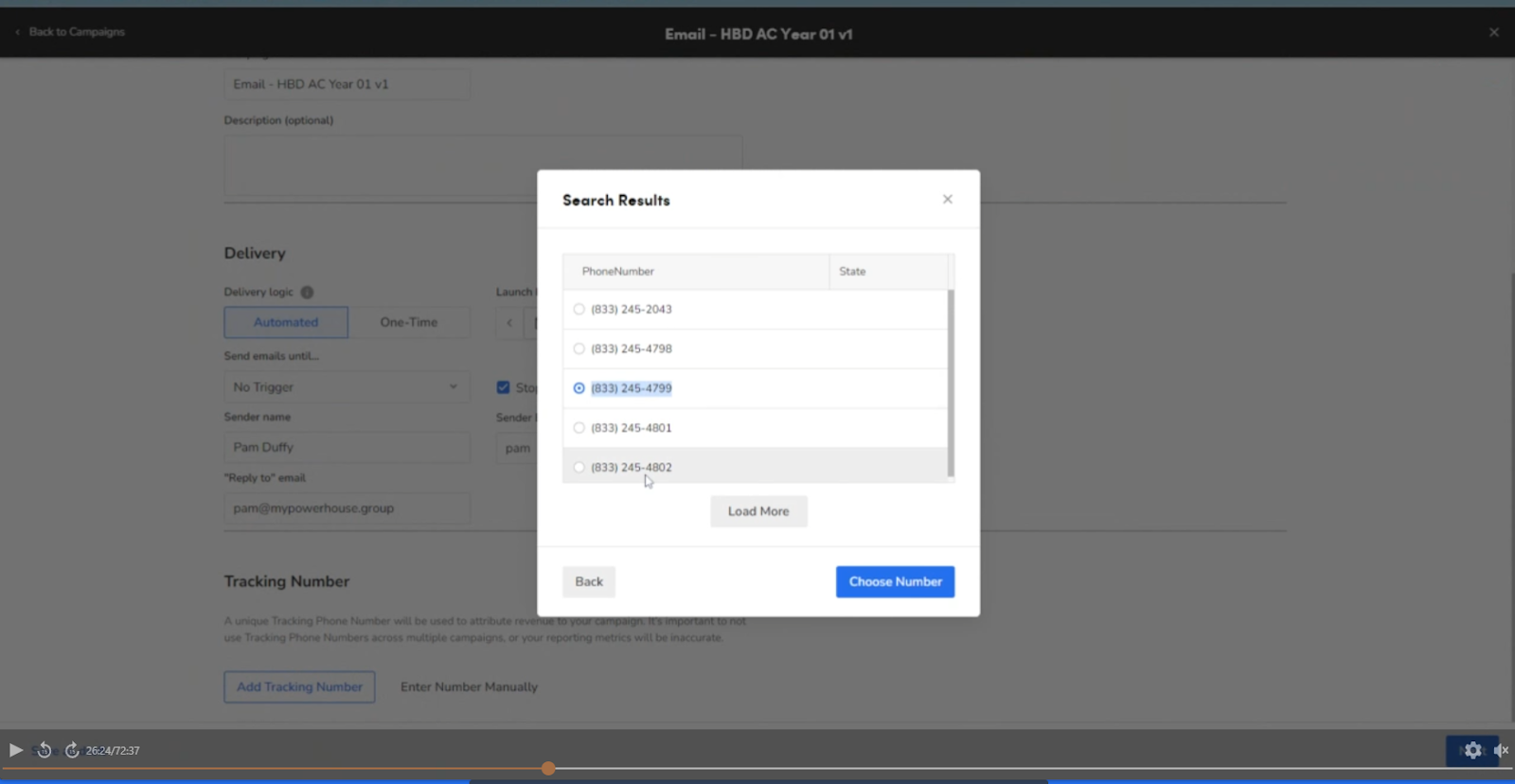The height and width of the screenshot is (784, 1515).
Task: Open the No Trigger dropdown
Action: 347,387
